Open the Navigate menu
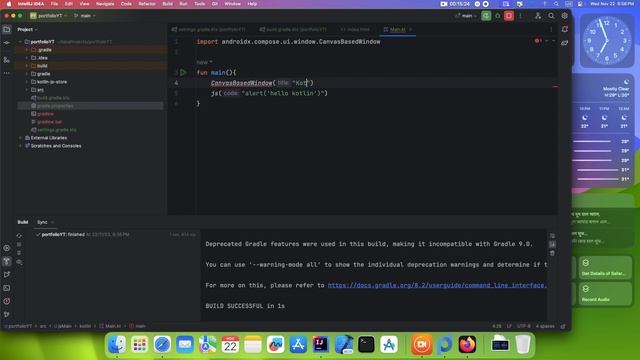Image resolution: width=640 pixels, height=360 pixels. (105, 4)
